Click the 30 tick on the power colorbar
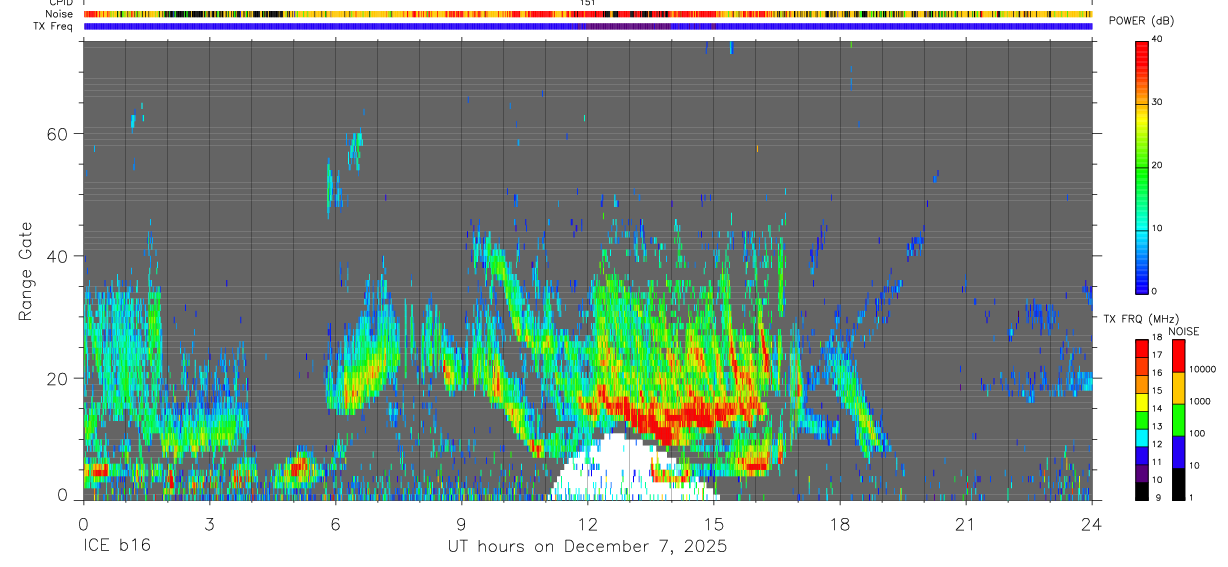 [1156, 102]
